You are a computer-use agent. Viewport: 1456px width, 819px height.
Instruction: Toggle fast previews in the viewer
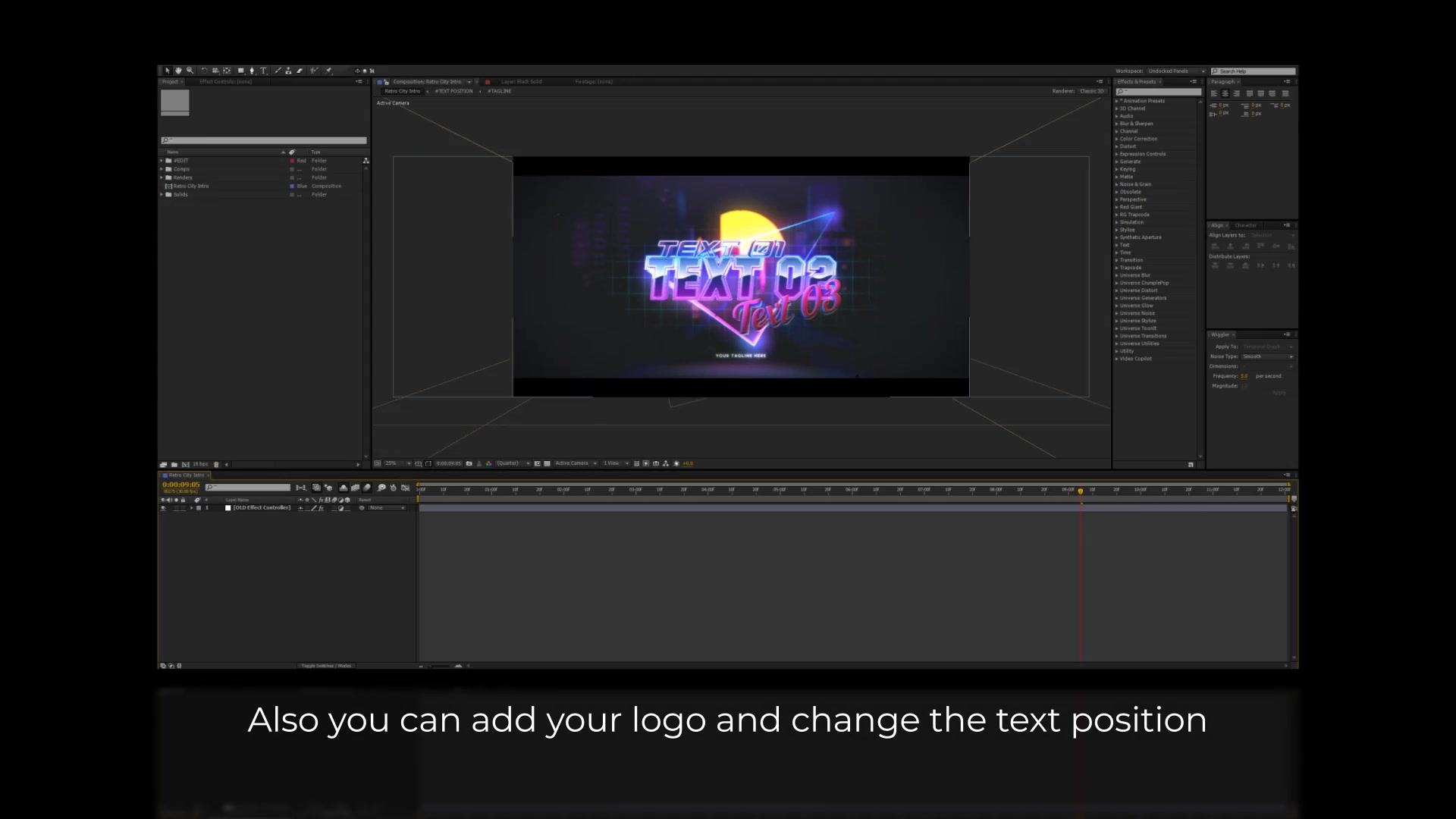645,463
